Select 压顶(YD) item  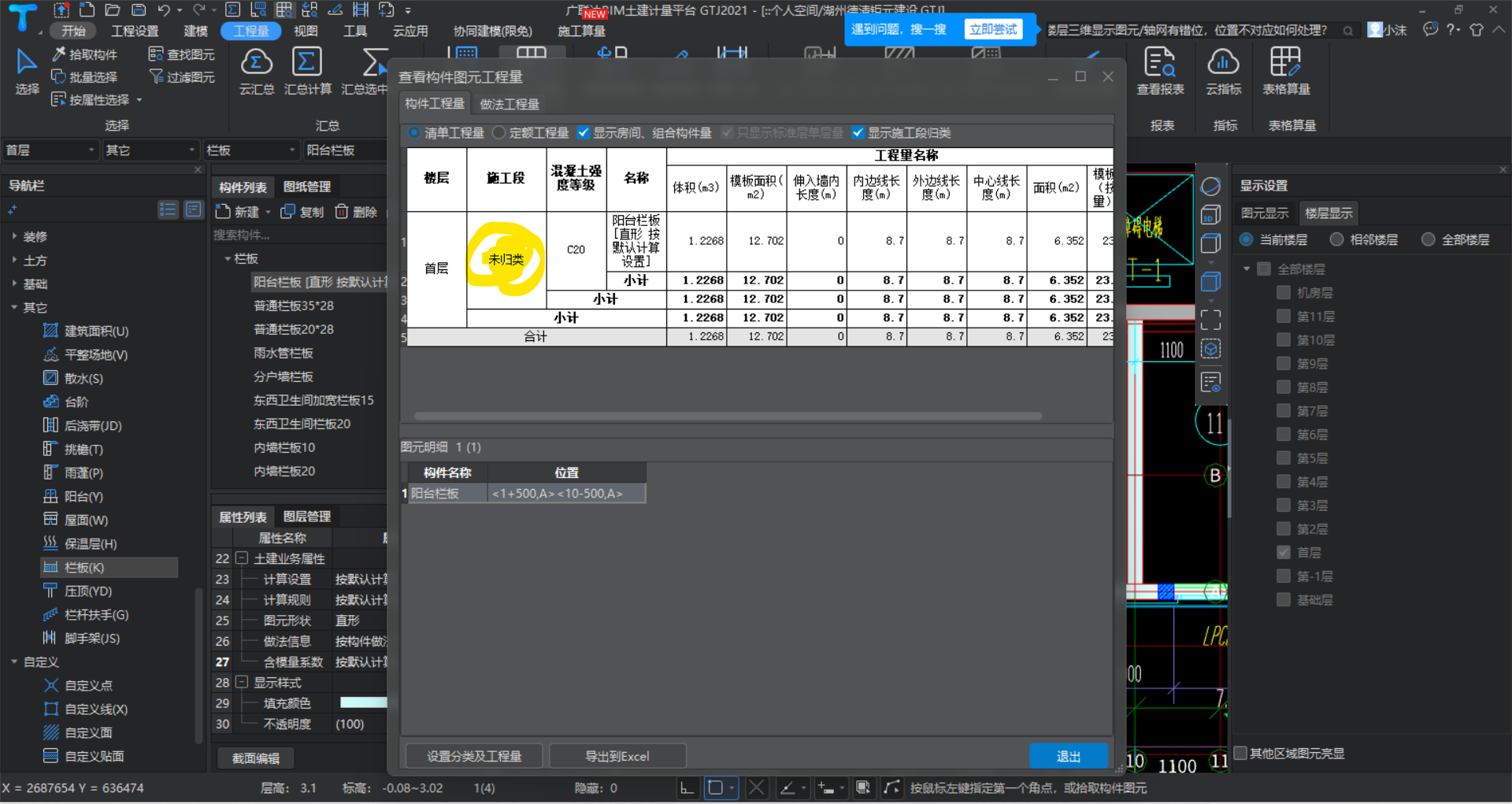(77, 591)
